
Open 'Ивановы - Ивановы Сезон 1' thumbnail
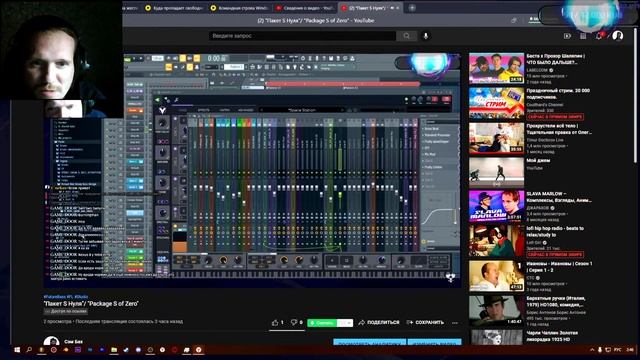pyautogui.click(x=496, y=276)
